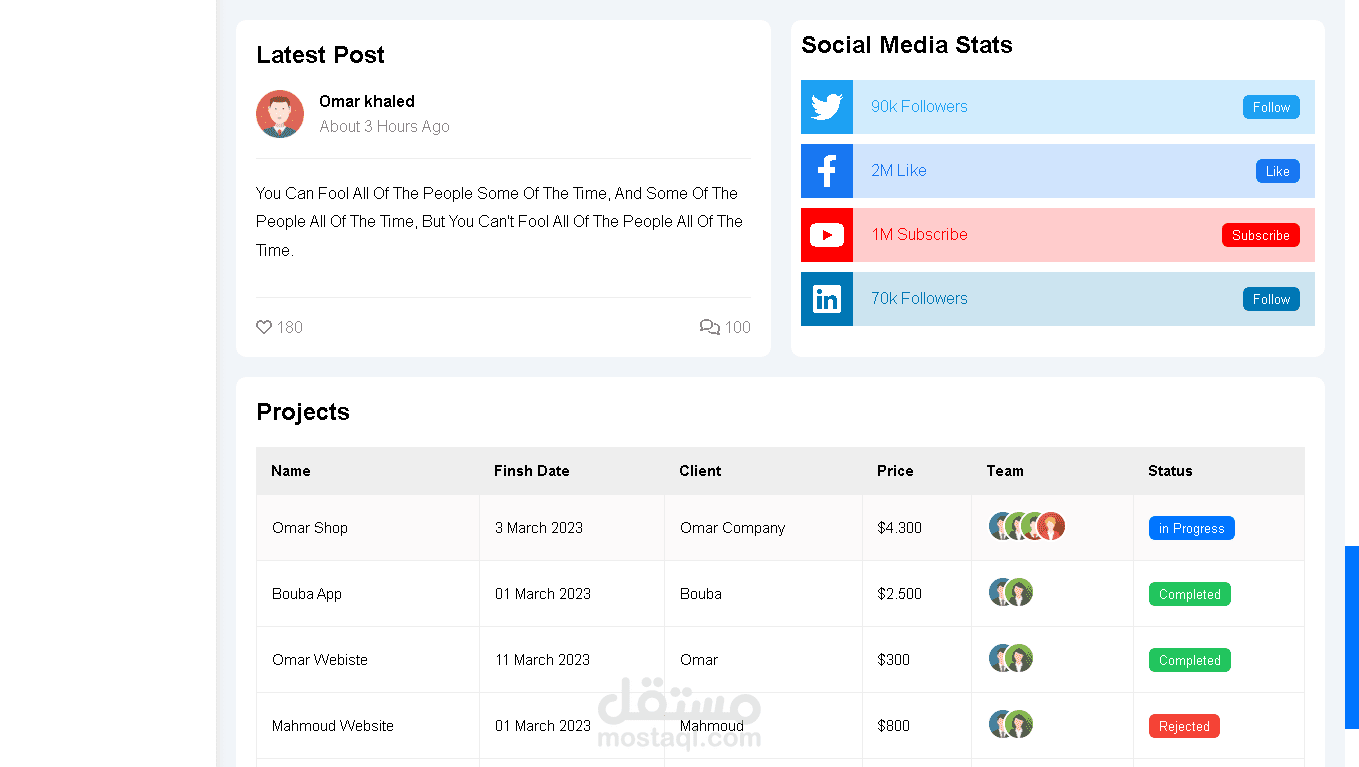Click team avatars in Bouba App row
Image resolution: width=1359 pixels, height=767 pixels.
click(1011, 592)
